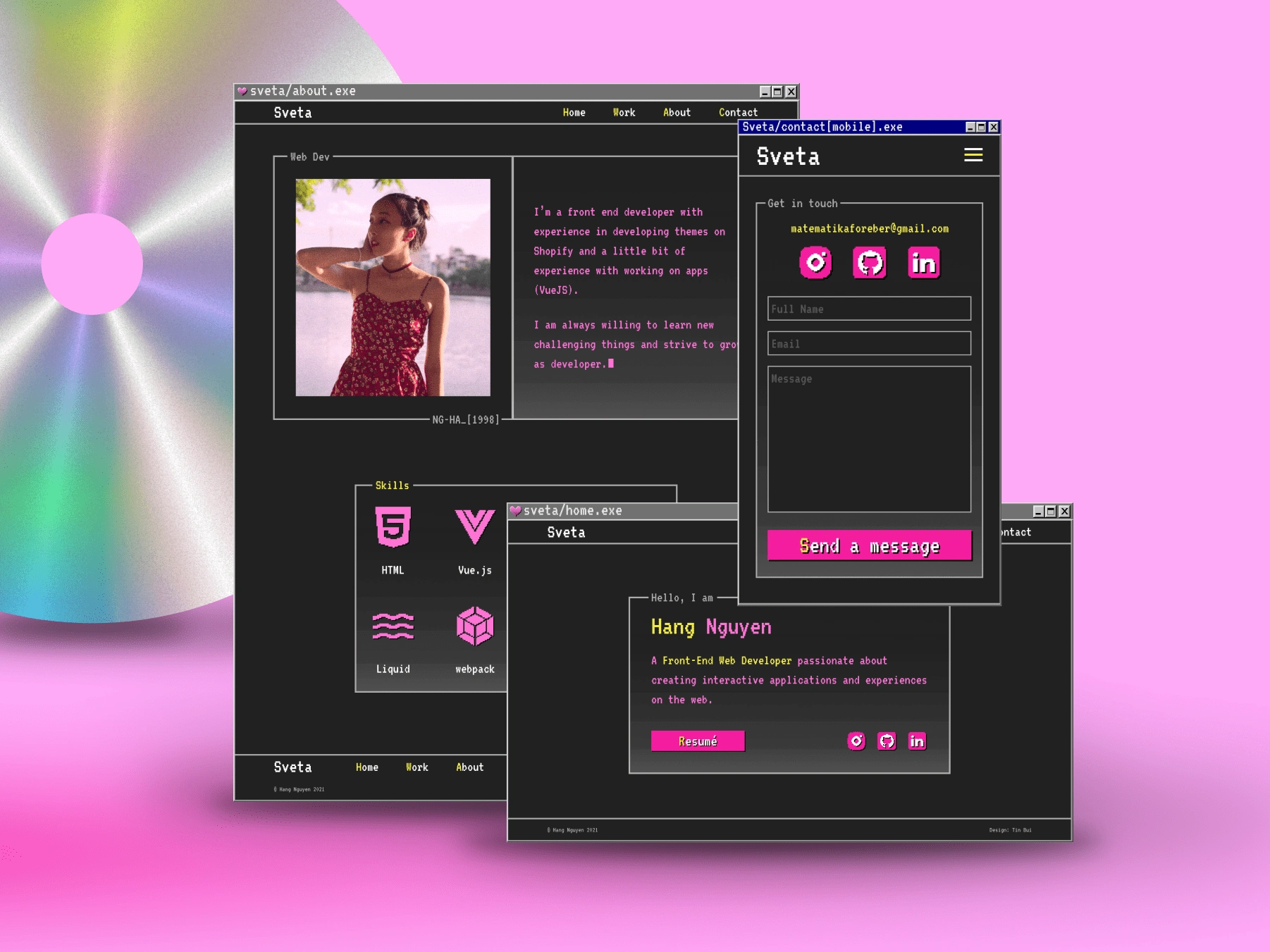Open the hamburger menu in mobile contact window
The width and height of the screenshot is (1270, 952).
[973, 155]
